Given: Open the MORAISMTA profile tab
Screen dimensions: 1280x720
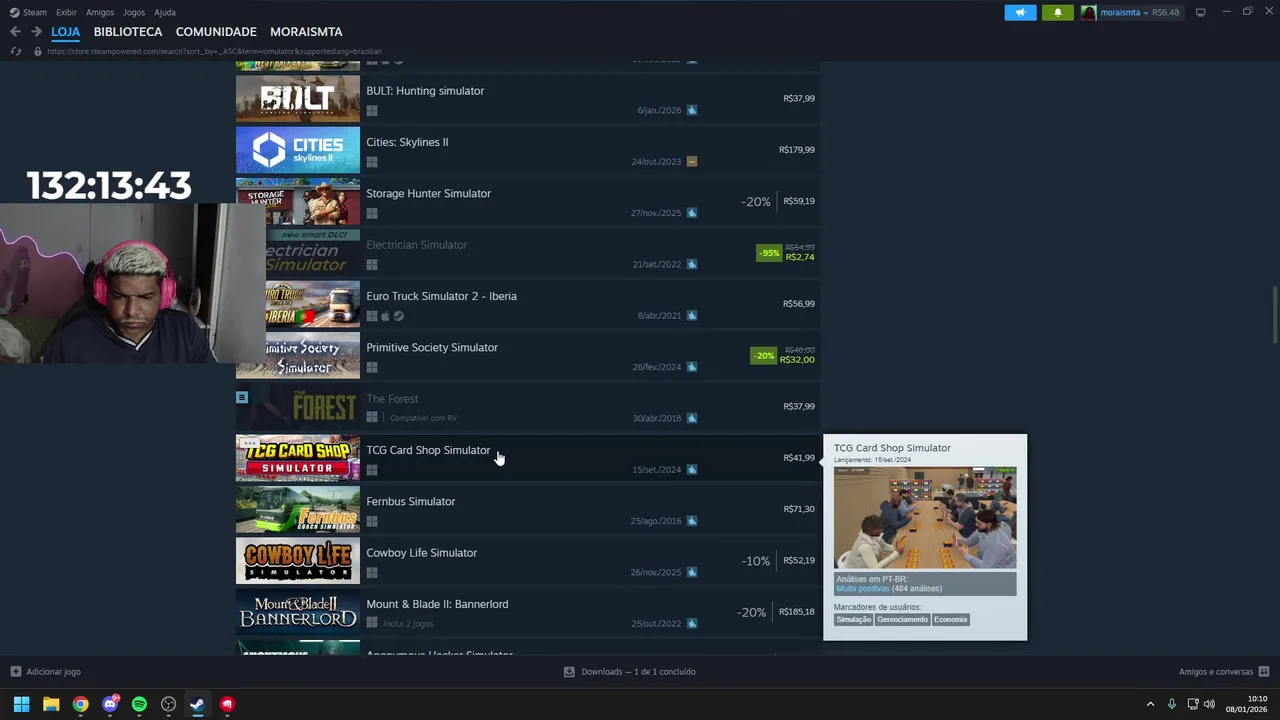Looking at the screenshot, I should tap(306, 32).
